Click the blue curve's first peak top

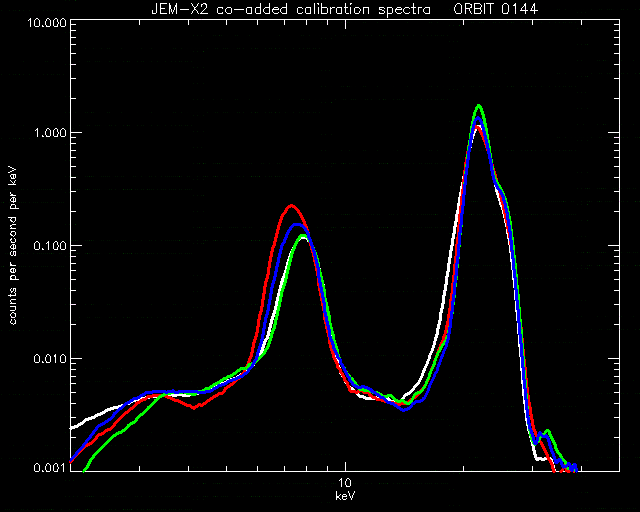(297, 225)
